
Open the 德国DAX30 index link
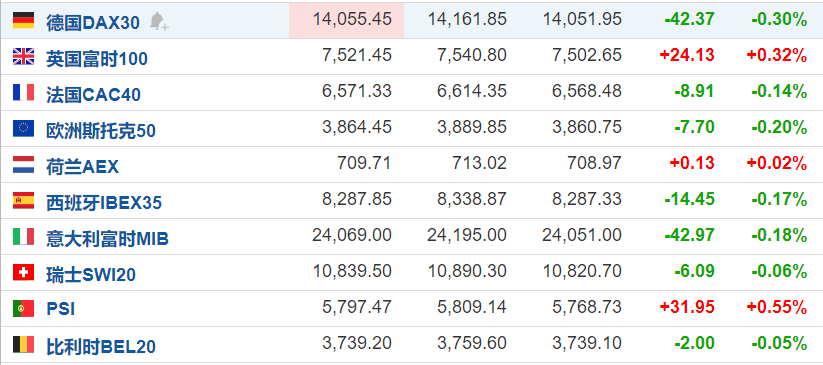tap(93, 22)
